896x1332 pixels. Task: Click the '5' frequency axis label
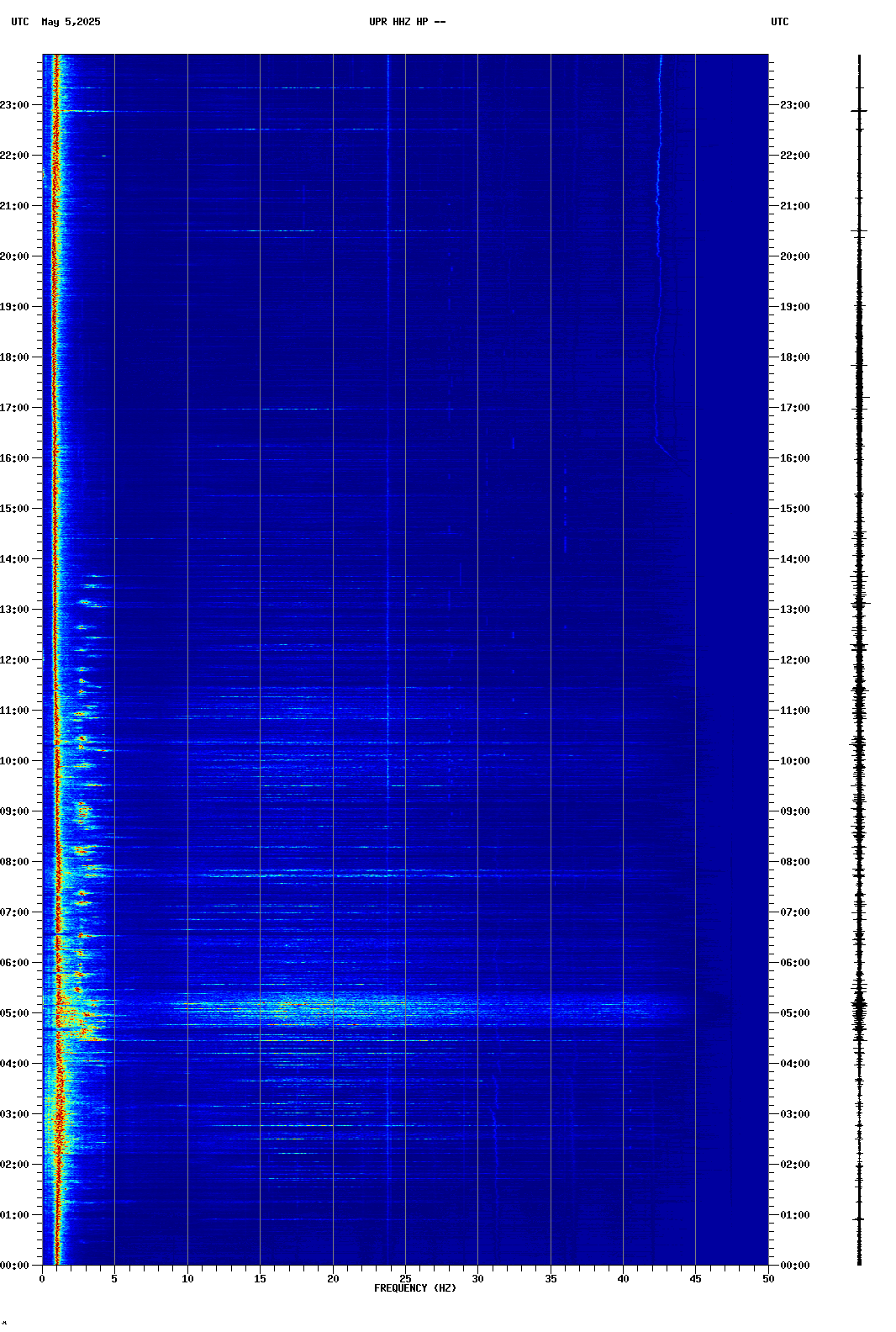coord(114,1279)
